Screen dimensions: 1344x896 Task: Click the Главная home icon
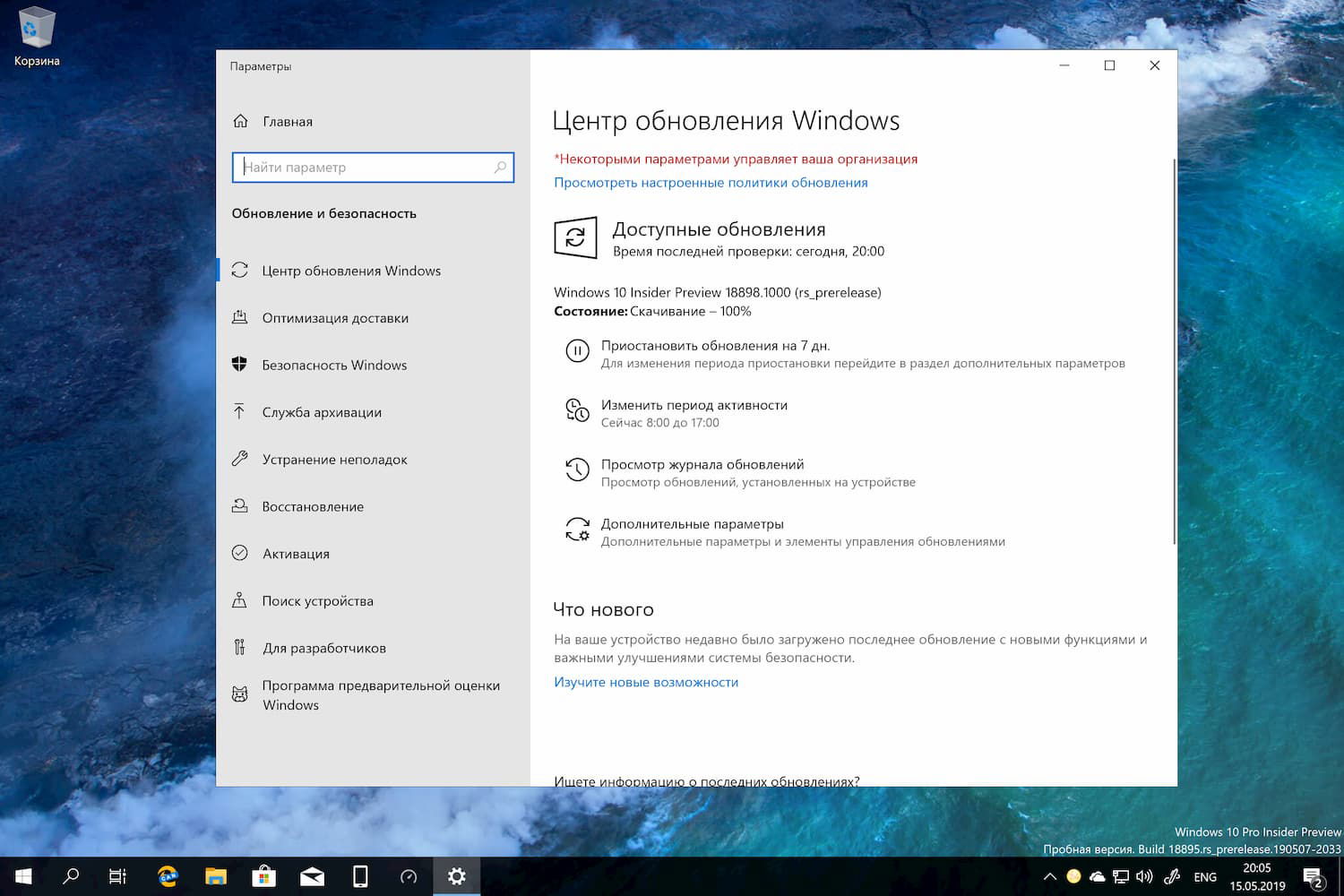(x=239, y=121)
